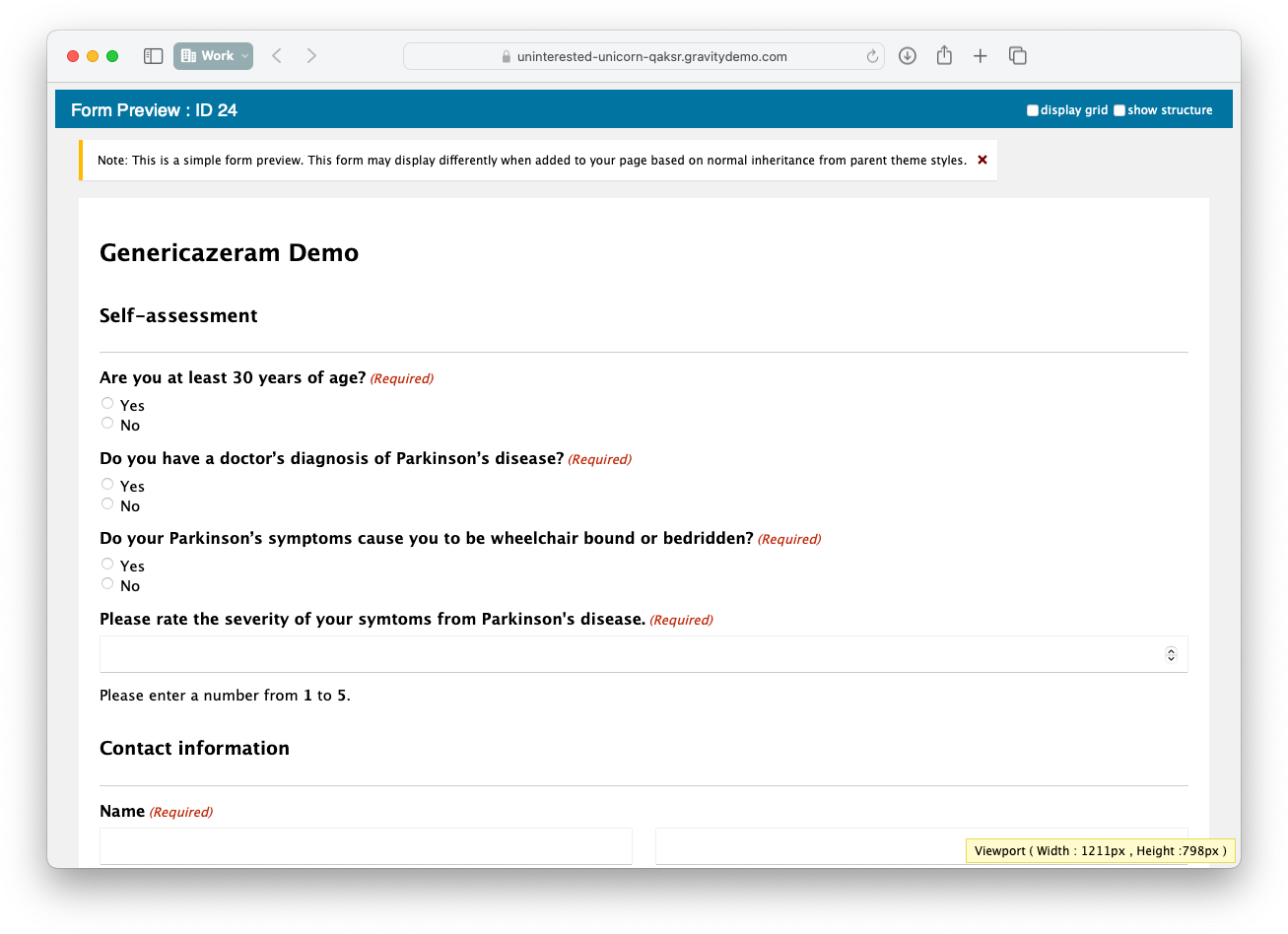This screenshot has width=1288, height=934.
Task: Select No for doctor's Parkinson's diagnosis
Action: click(x=107, y=503)
